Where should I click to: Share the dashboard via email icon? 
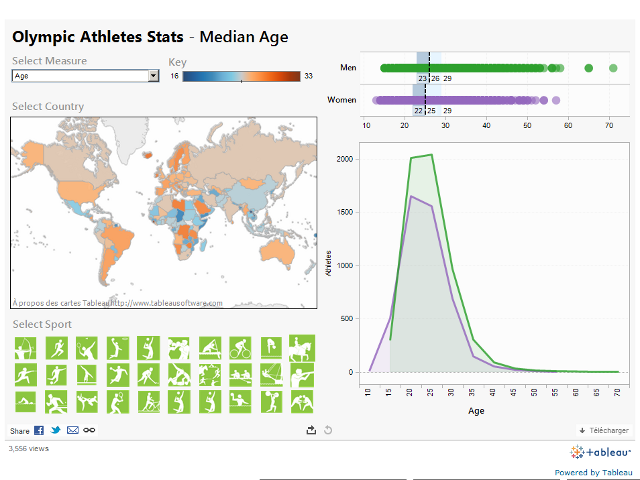pos(72,430)
